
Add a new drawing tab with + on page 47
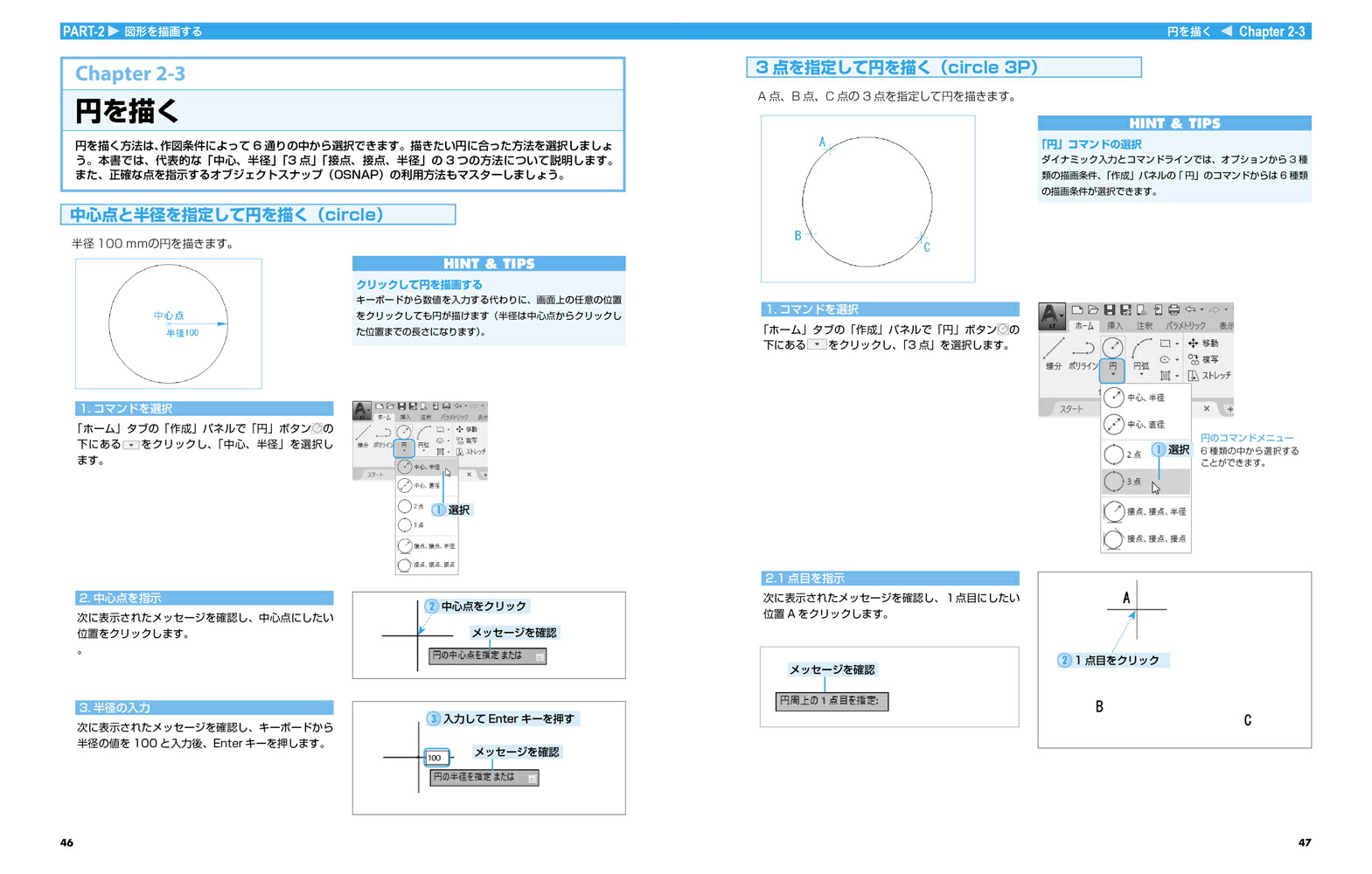(x=1230, y=409)
